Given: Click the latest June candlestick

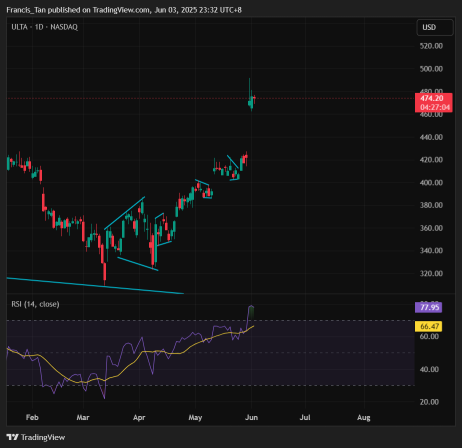Looking at the screenshot, I should pyautogui.click(x=254, y=98).
